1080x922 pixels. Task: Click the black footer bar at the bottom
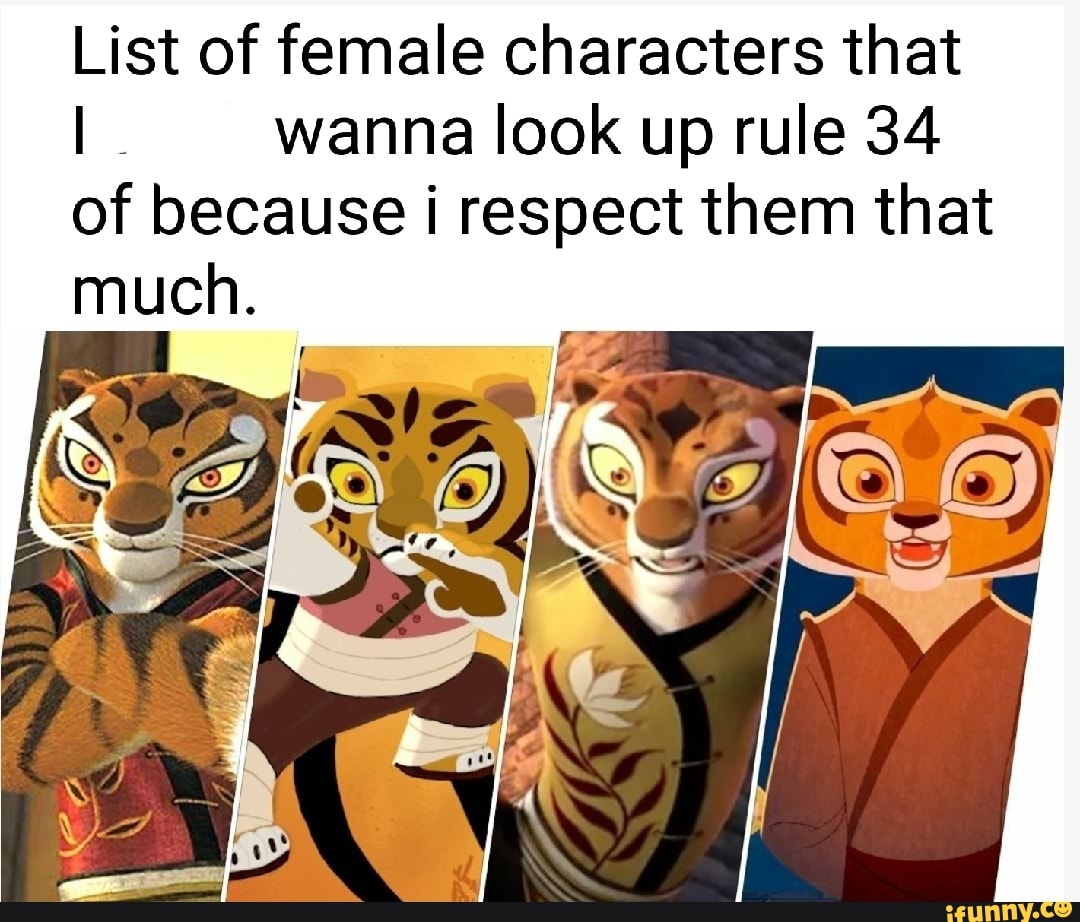pyautogui.click(x=540, y=912)
